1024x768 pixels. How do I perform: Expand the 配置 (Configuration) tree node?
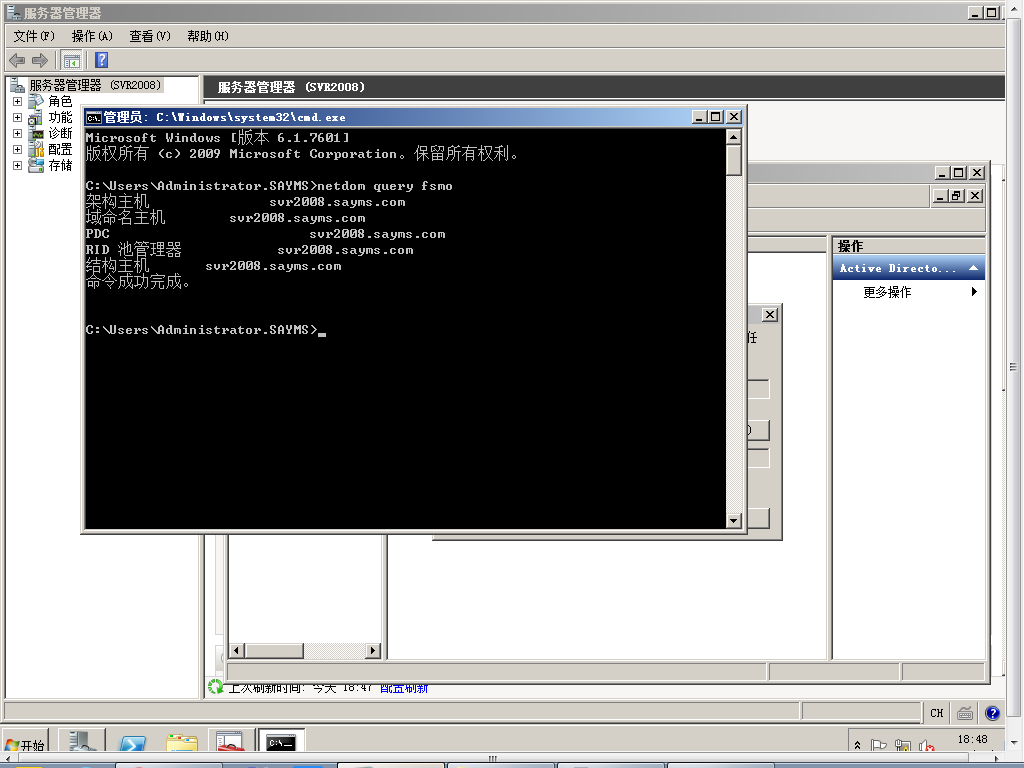pos(17,150)
